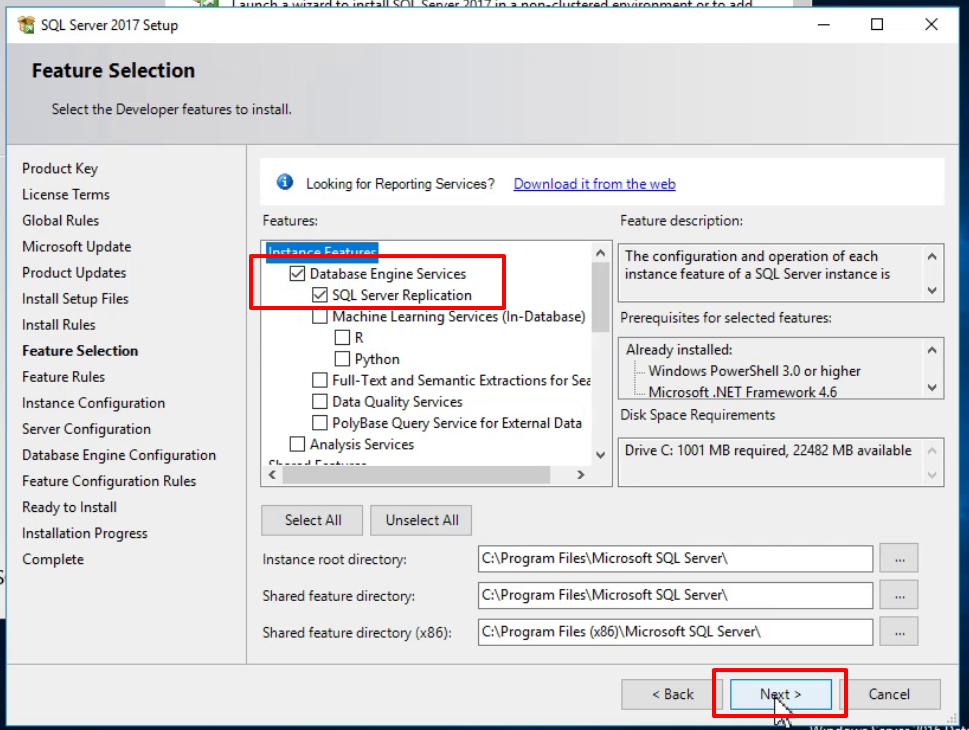Screen dimensions: 969x730
Task: Cancel the SQL Server setup
Action: [x=889, y=694]
